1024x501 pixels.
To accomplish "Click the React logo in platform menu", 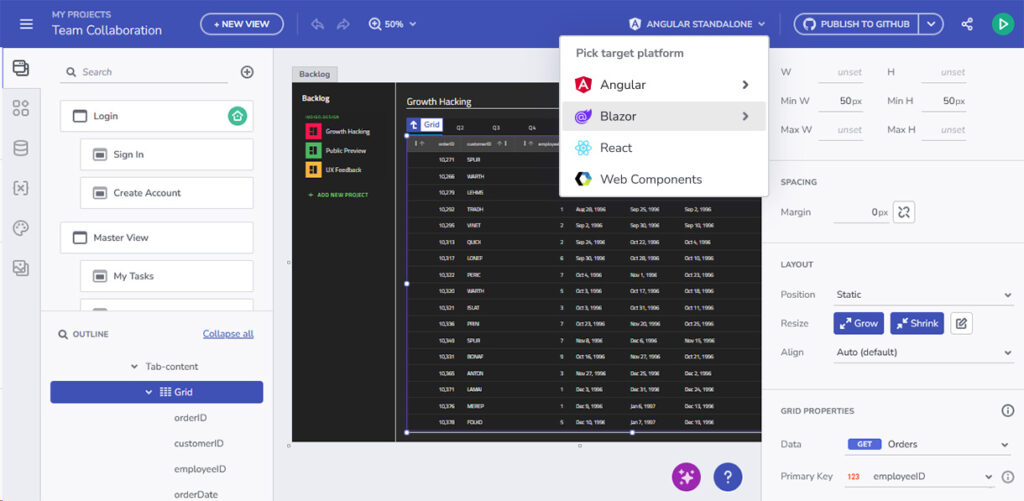I will (x=583, y=148).
